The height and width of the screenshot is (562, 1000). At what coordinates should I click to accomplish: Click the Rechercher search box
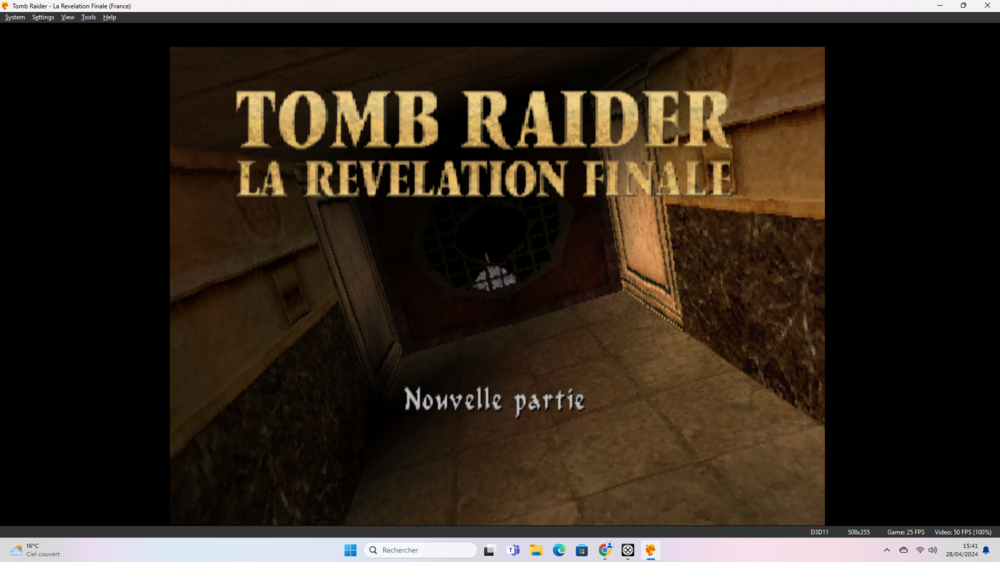(x=420, y=550)
